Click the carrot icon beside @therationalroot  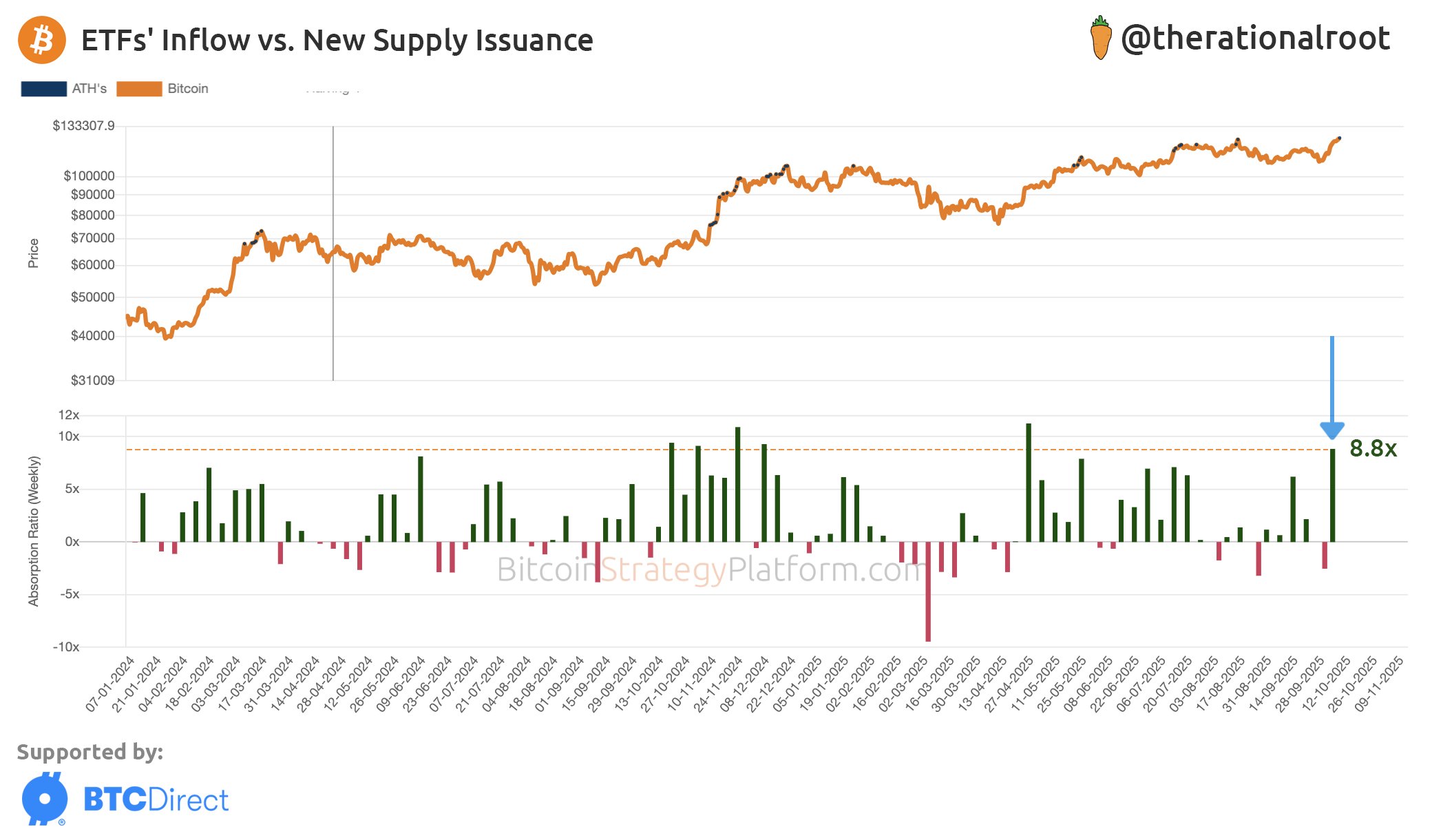(1100, 39)
